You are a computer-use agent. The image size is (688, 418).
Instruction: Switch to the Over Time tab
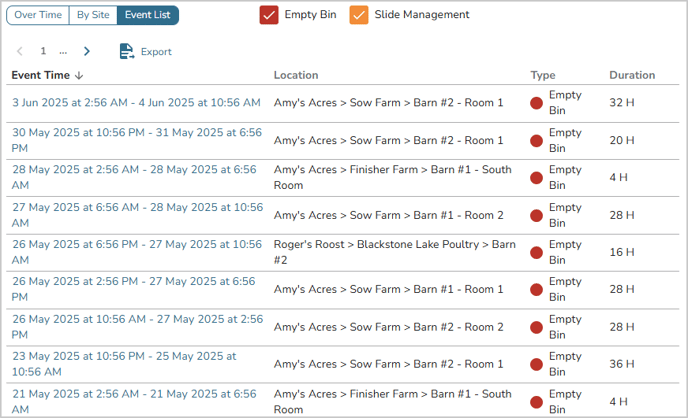click(x=38, y=15)
